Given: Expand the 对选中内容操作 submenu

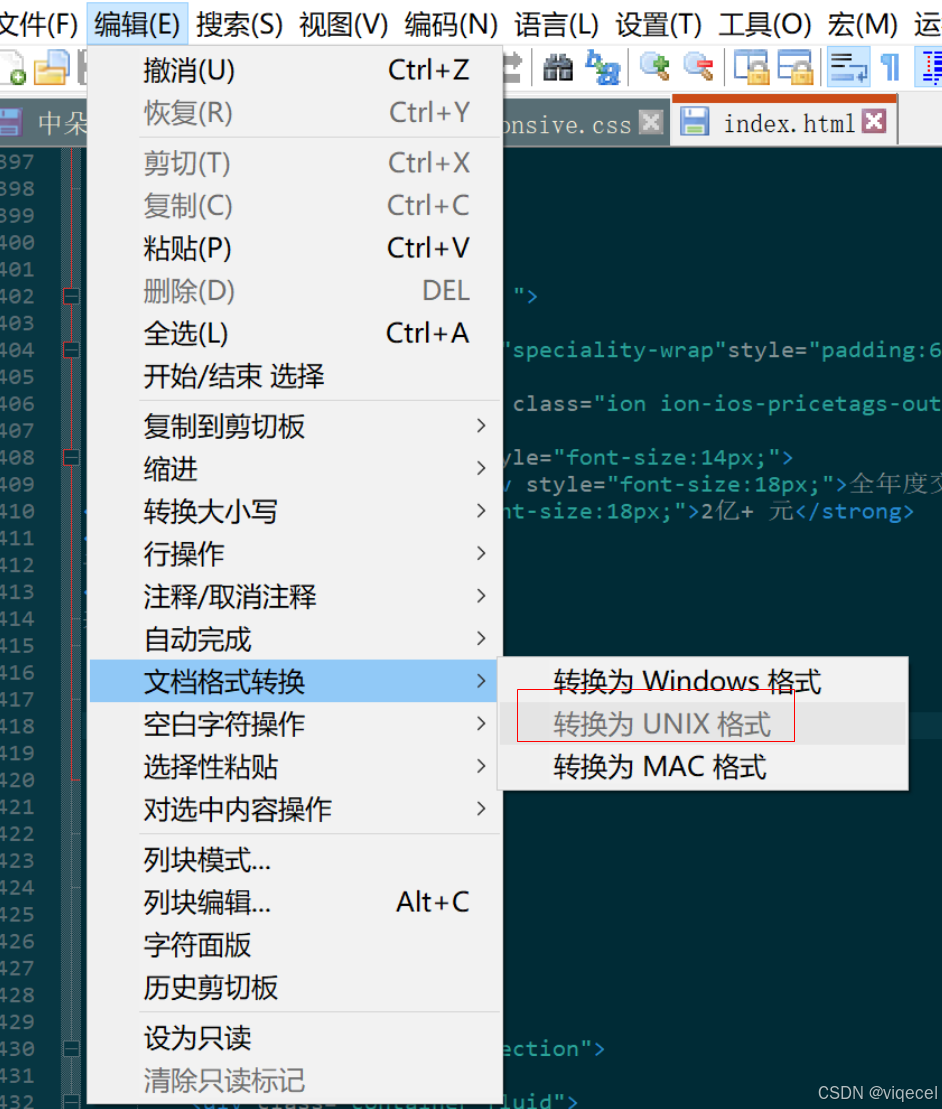Looking at the screenshot, I should tap(296, 808).
